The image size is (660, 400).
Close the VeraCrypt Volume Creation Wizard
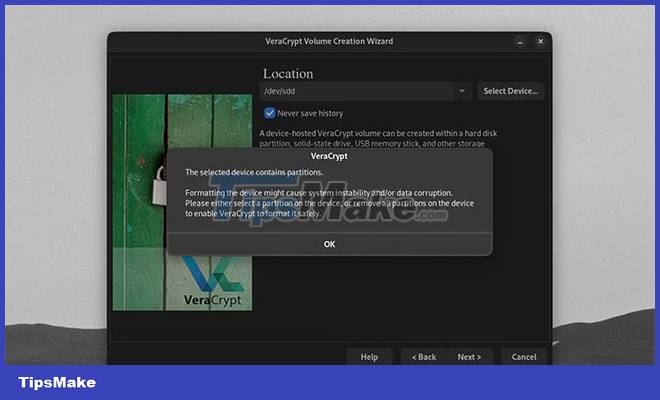[x=540, y=41]
